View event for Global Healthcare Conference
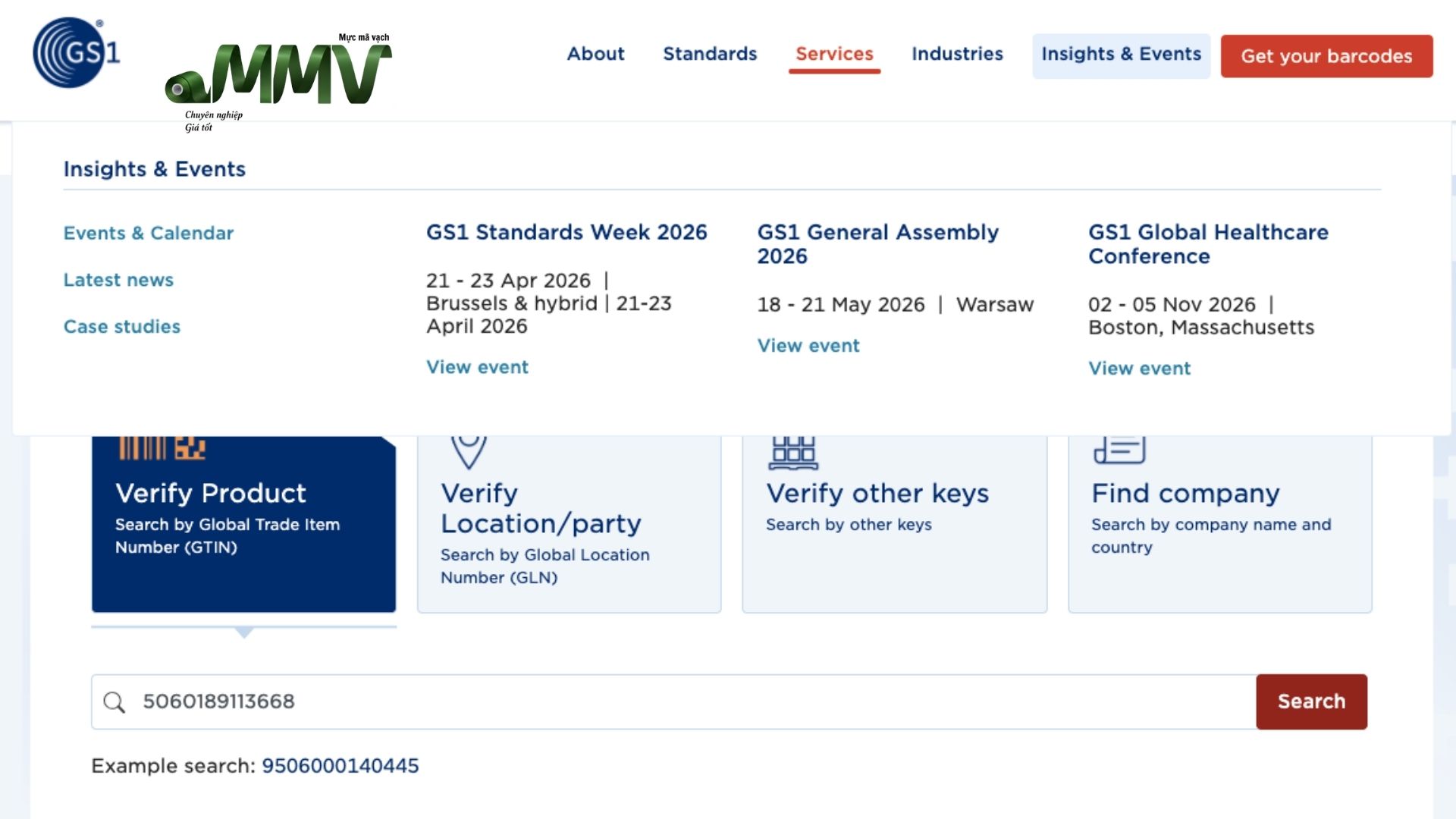This screenshot has height=819, width=1456. [1140, 369]
